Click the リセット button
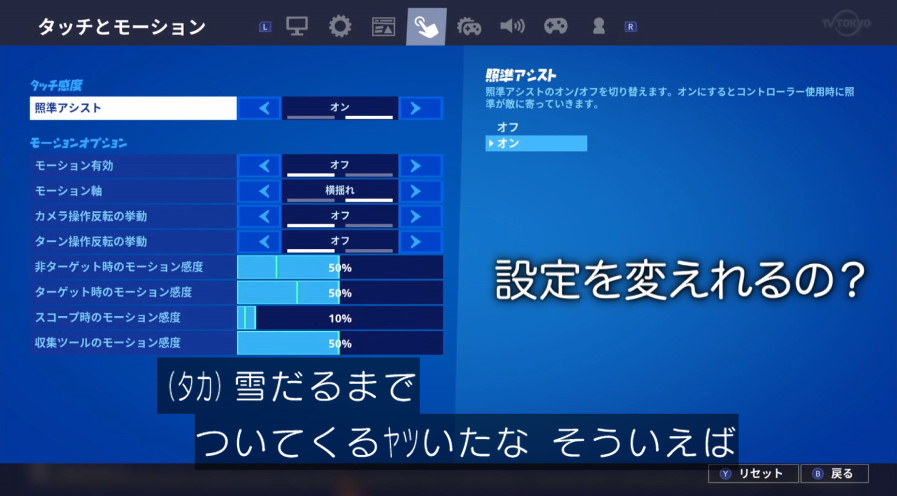Screen dimensions: 897x496 [x=753, y=474]
